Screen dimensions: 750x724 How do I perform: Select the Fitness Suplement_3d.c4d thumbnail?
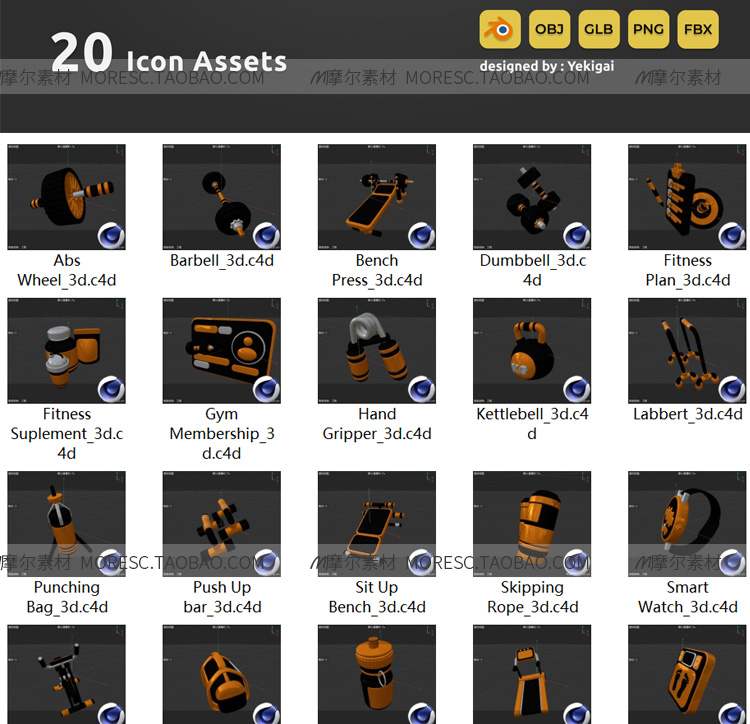(66, 351)
